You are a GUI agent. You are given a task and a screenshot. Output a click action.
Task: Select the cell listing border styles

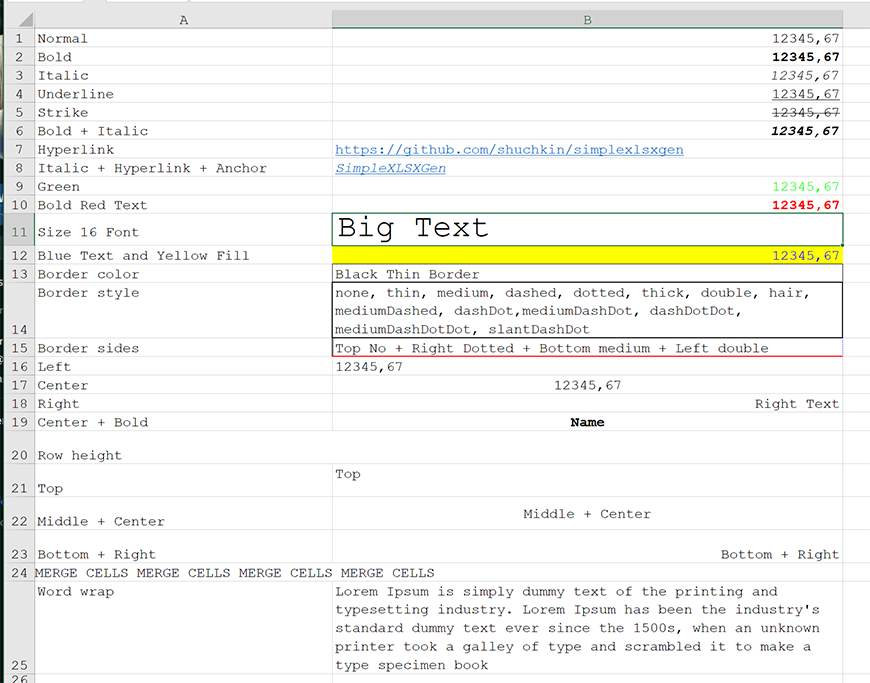point(587,311)
